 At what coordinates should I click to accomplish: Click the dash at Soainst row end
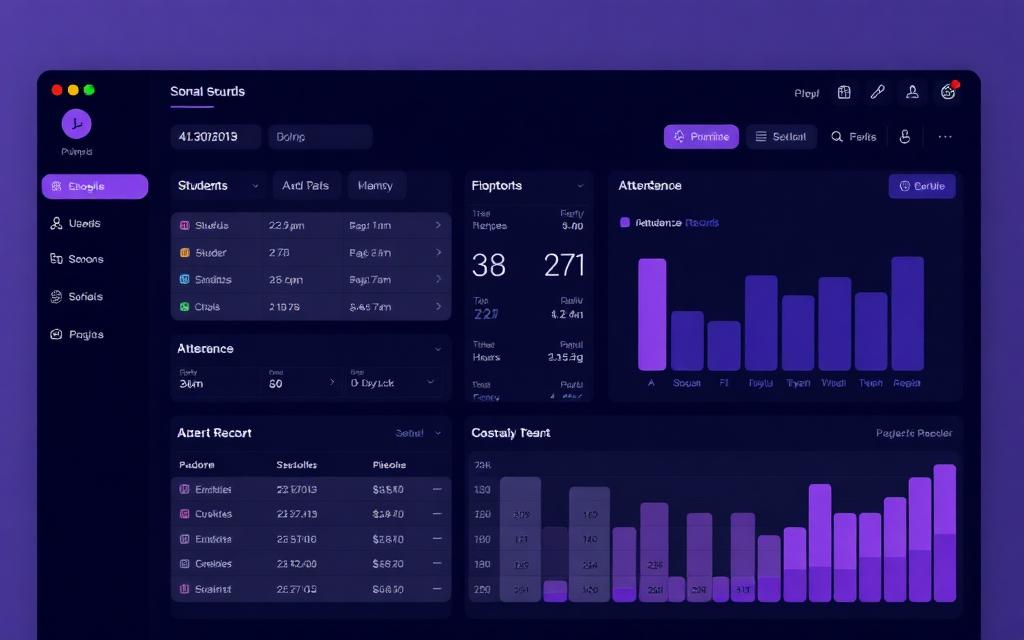tap(437, 588)
